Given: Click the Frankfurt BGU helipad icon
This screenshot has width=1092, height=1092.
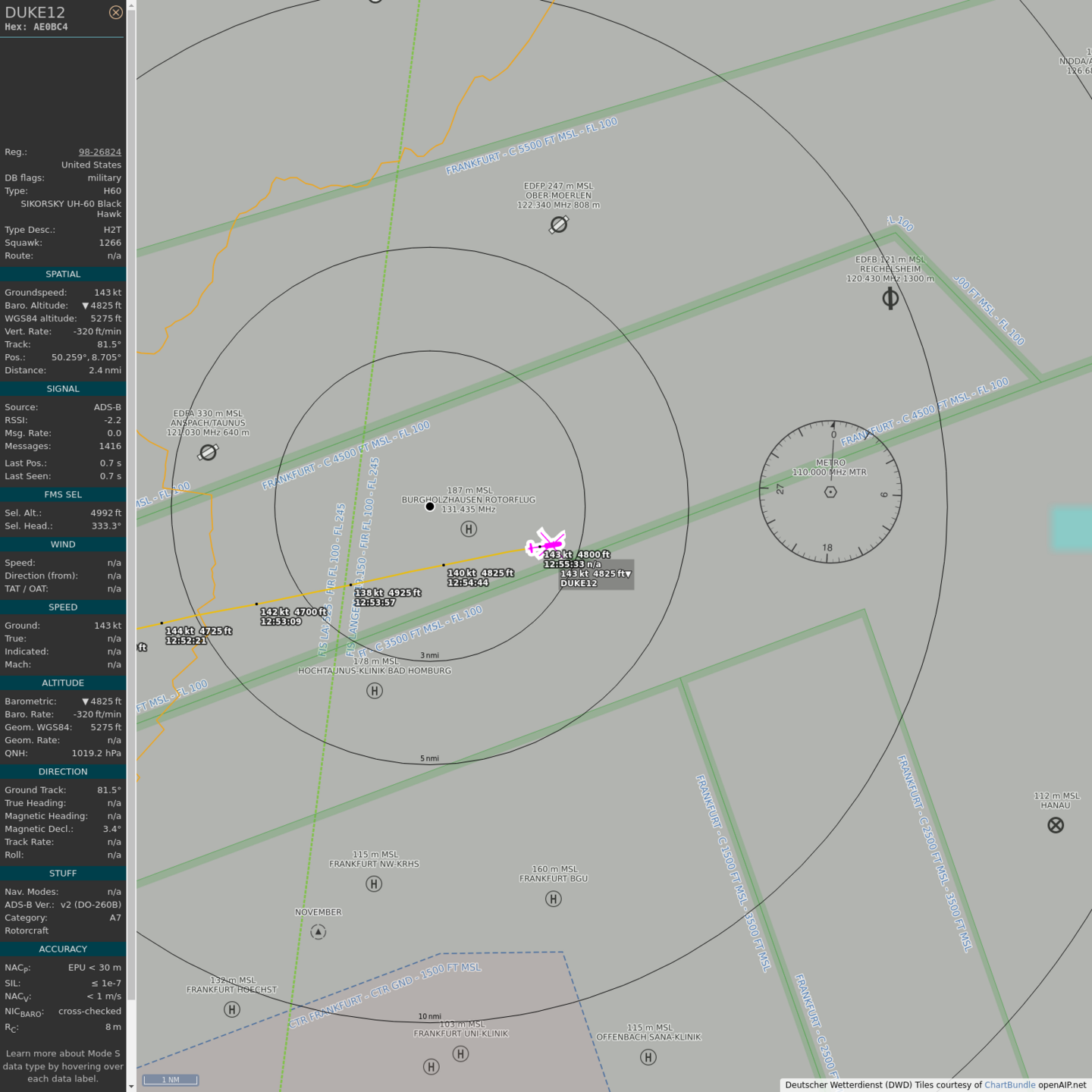Looking at the screenshot, I should click(554, 899).
